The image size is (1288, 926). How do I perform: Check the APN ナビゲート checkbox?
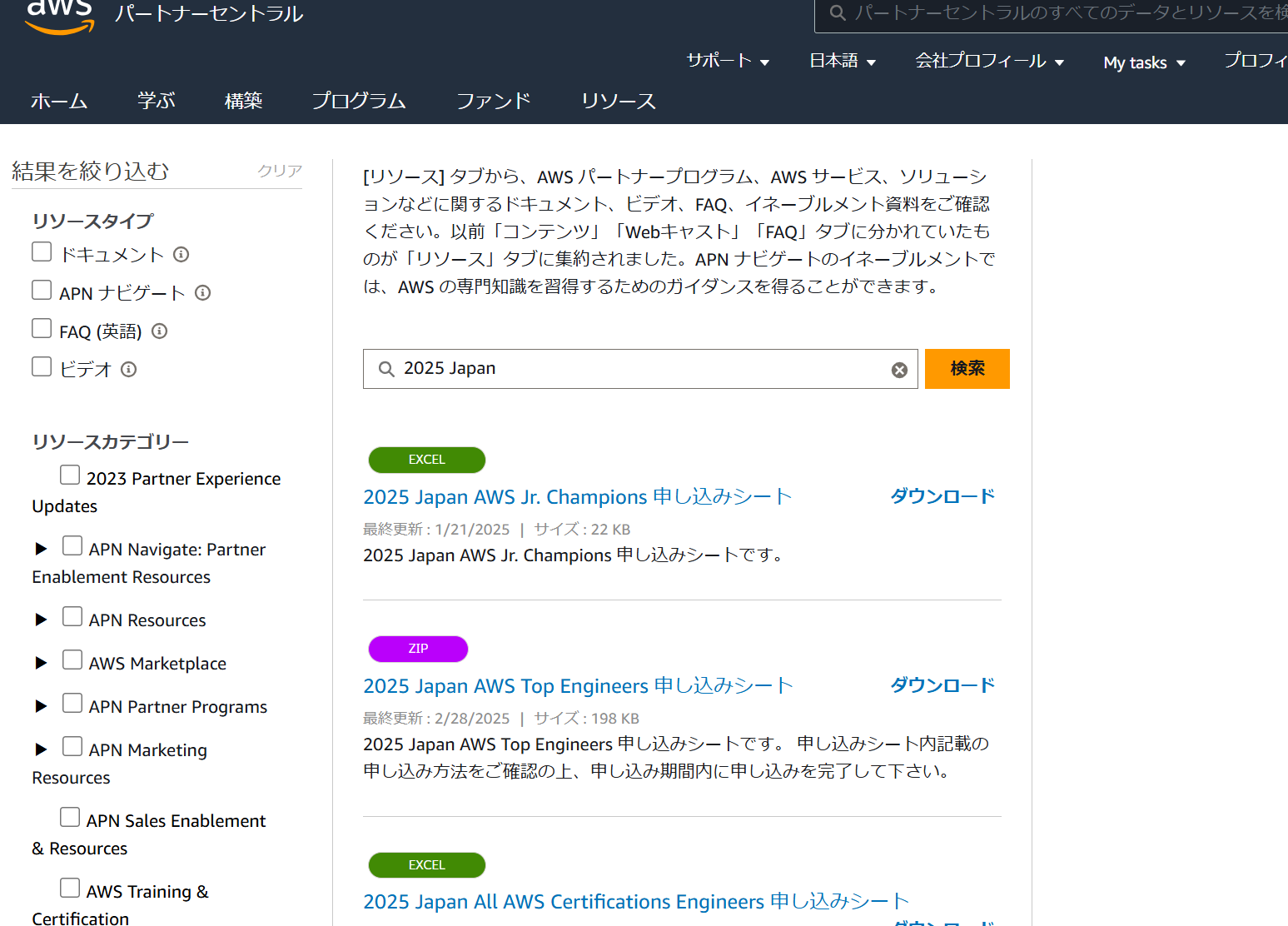click(x=42, y=290)
